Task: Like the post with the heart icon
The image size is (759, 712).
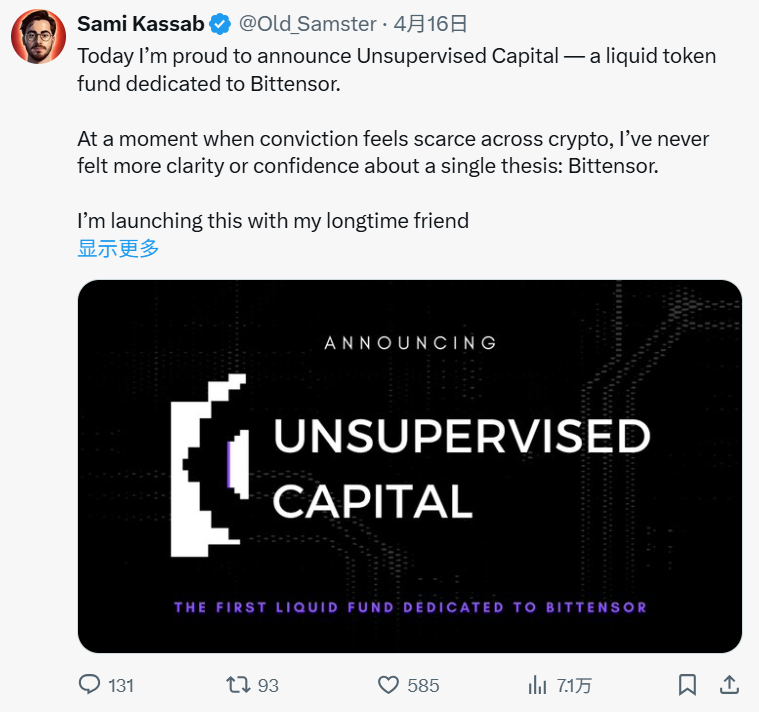Action: coord(389,685)
